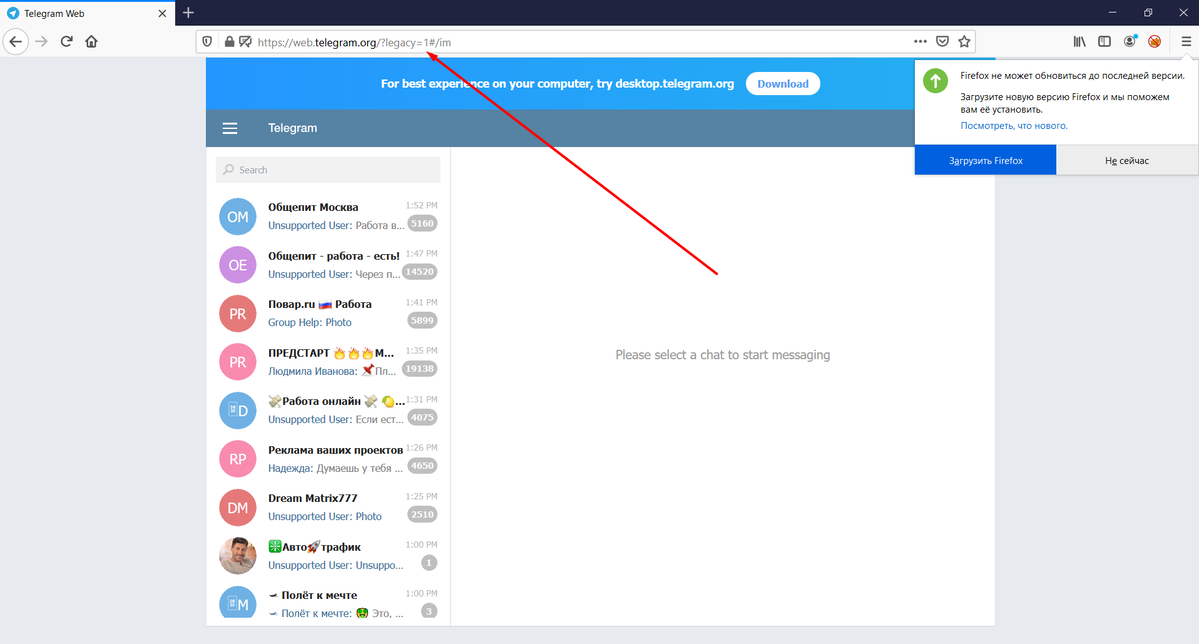View site security padlock details
This screenshot has width=1199, height=644.
coord(229,42)
